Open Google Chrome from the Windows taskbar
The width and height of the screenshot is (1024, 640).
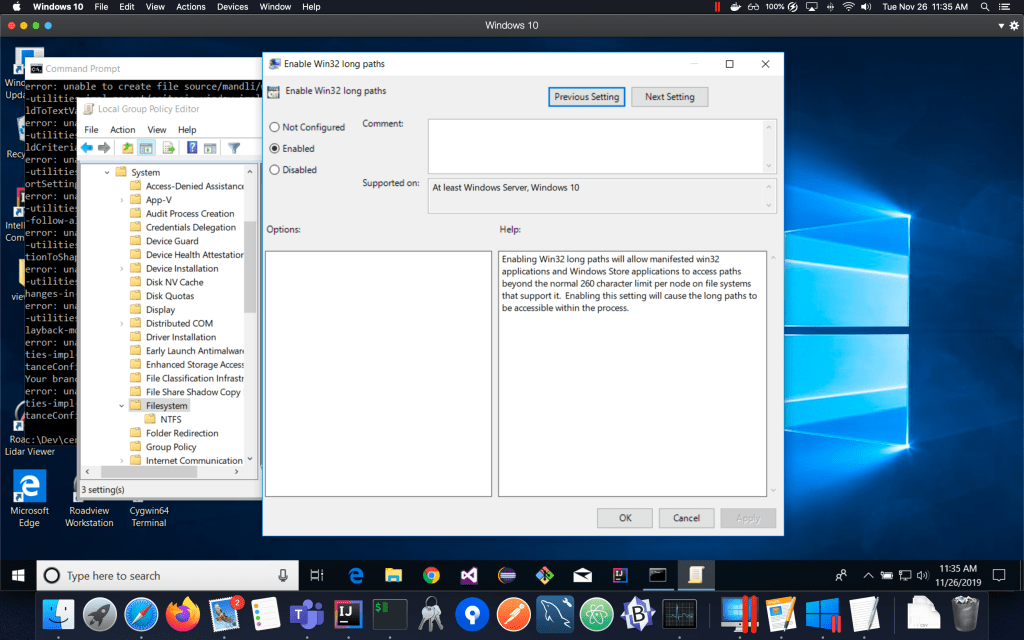(x=431, y=575)
